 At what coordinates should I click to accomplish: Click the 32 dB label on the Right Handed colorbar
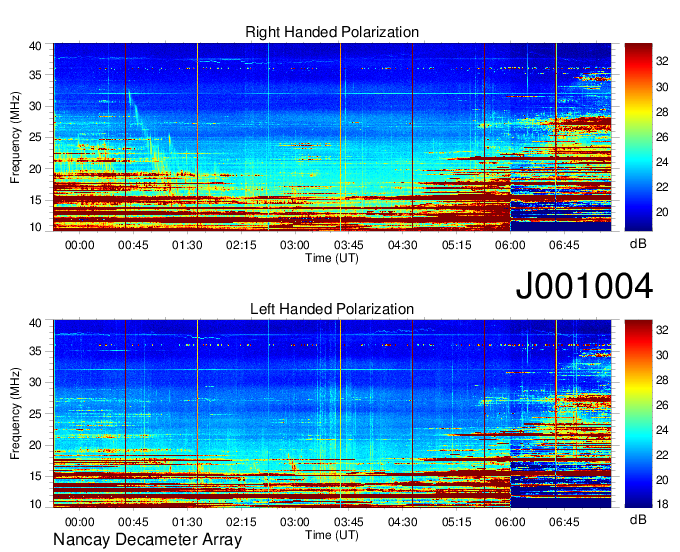coord(662,62)
